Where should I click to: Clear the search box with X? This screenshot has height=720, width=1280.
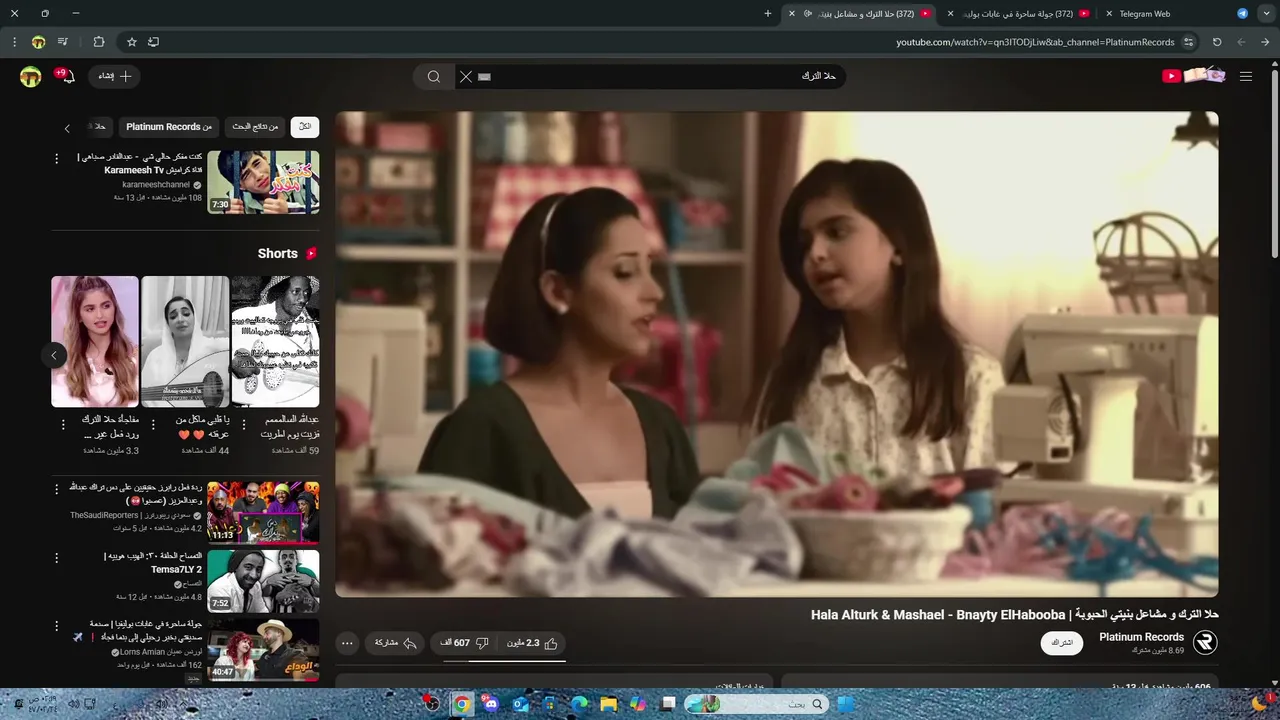point(466,76)
